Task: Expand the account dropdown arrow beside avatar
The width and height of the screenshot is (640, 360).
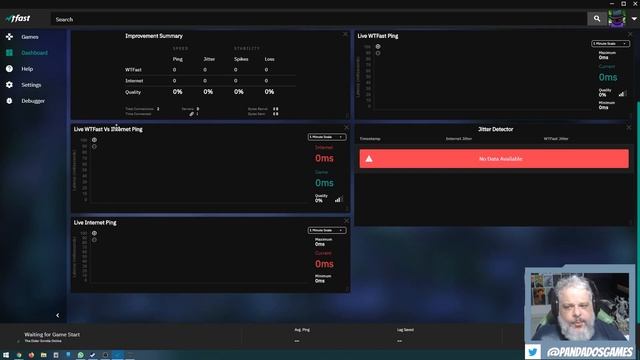Action: (634, 19)
